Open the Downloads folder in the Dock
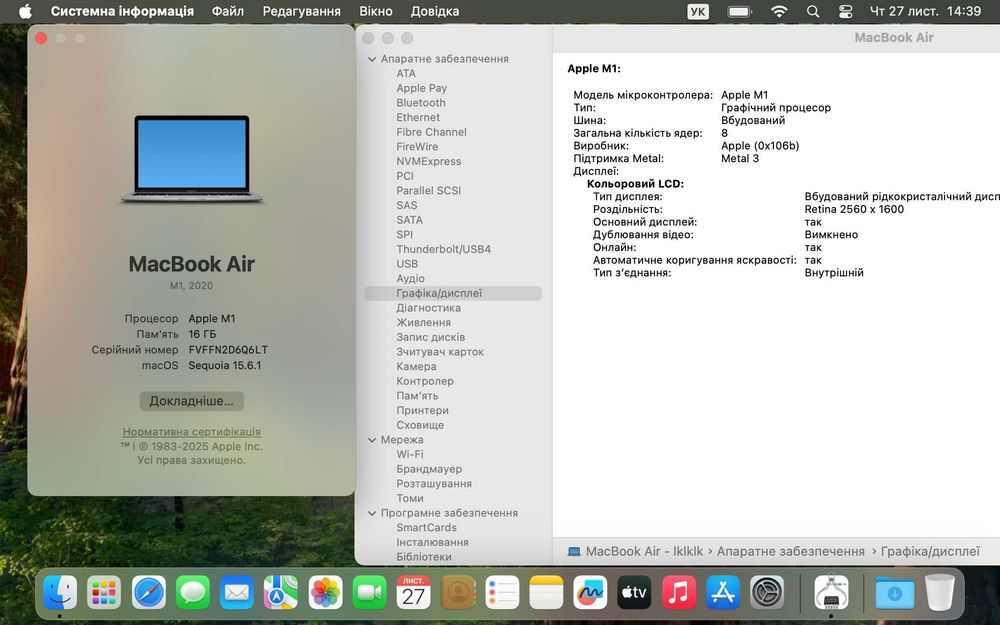Image resolution: width=1000 pixels, height=625 pixels. pos(894,592)
